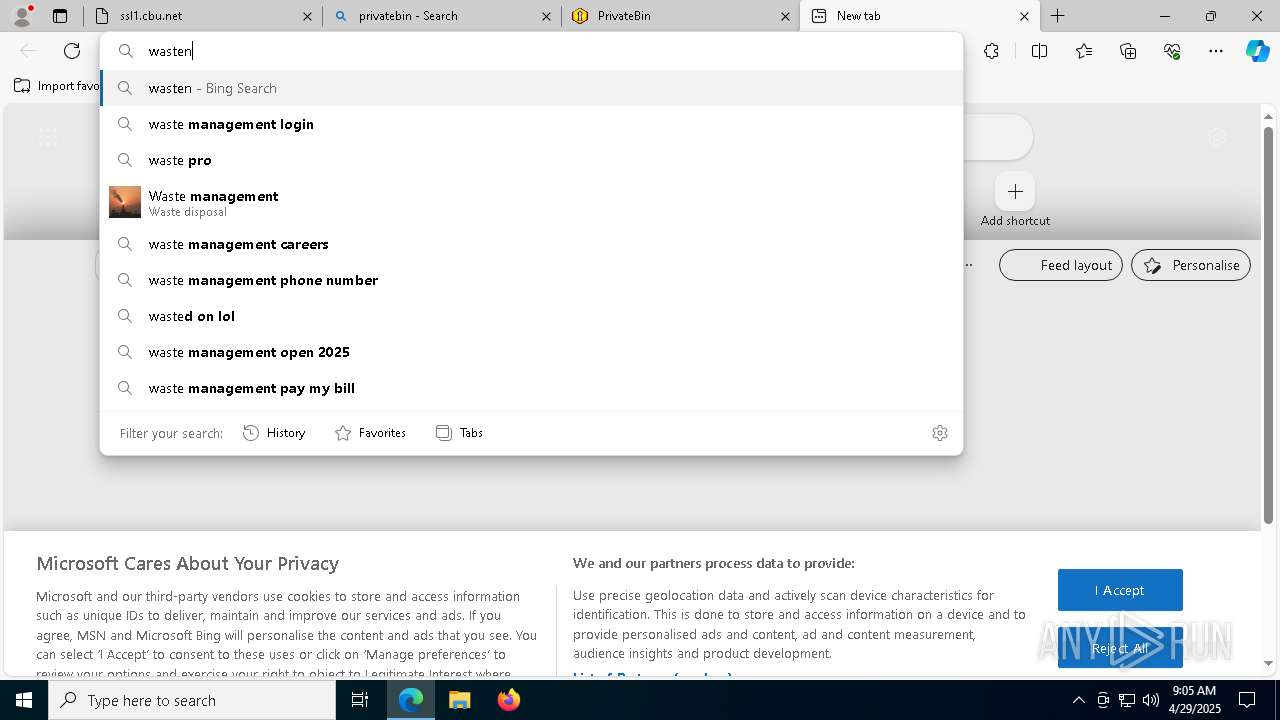Open Settings and more ellipsis menu
The height and width of the screenshot is (720, 1280).
click(1216, 51)
